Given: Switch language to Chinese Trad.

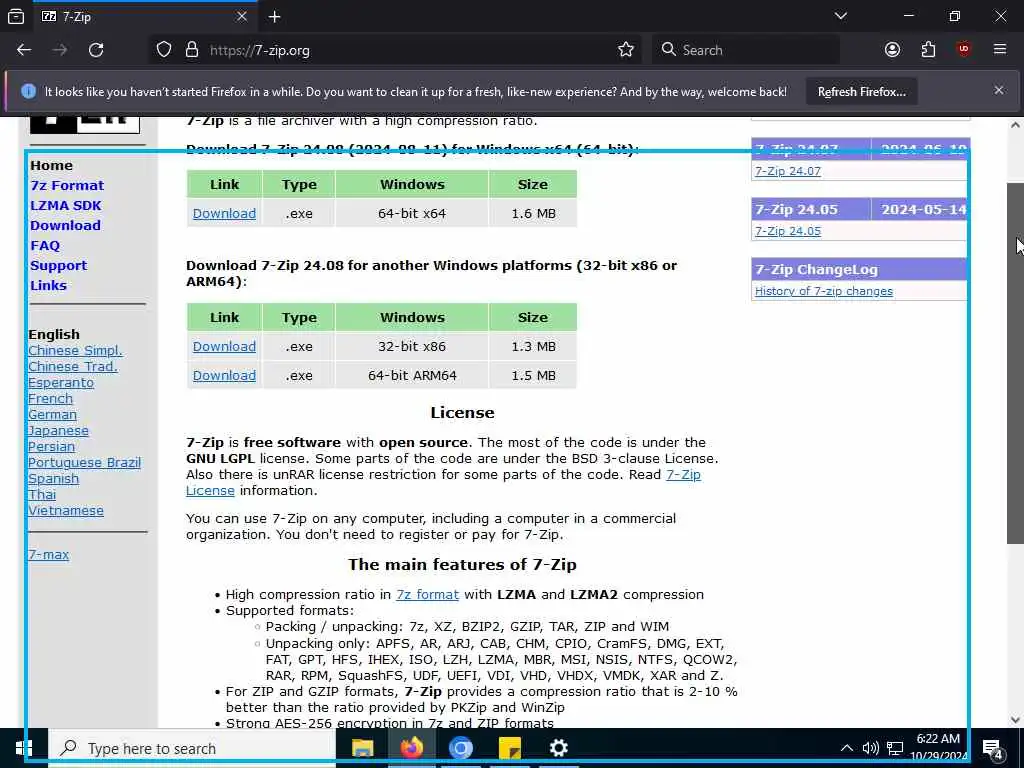Looking at the screenshot, I should (72, 366).
